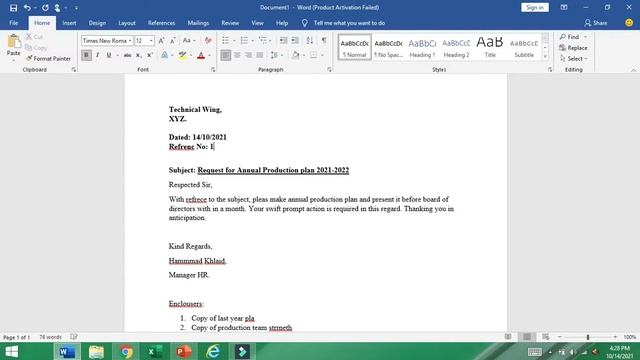Open the Find tool
640x360 pixels.
pyautogui.click(x=569, y=37)
